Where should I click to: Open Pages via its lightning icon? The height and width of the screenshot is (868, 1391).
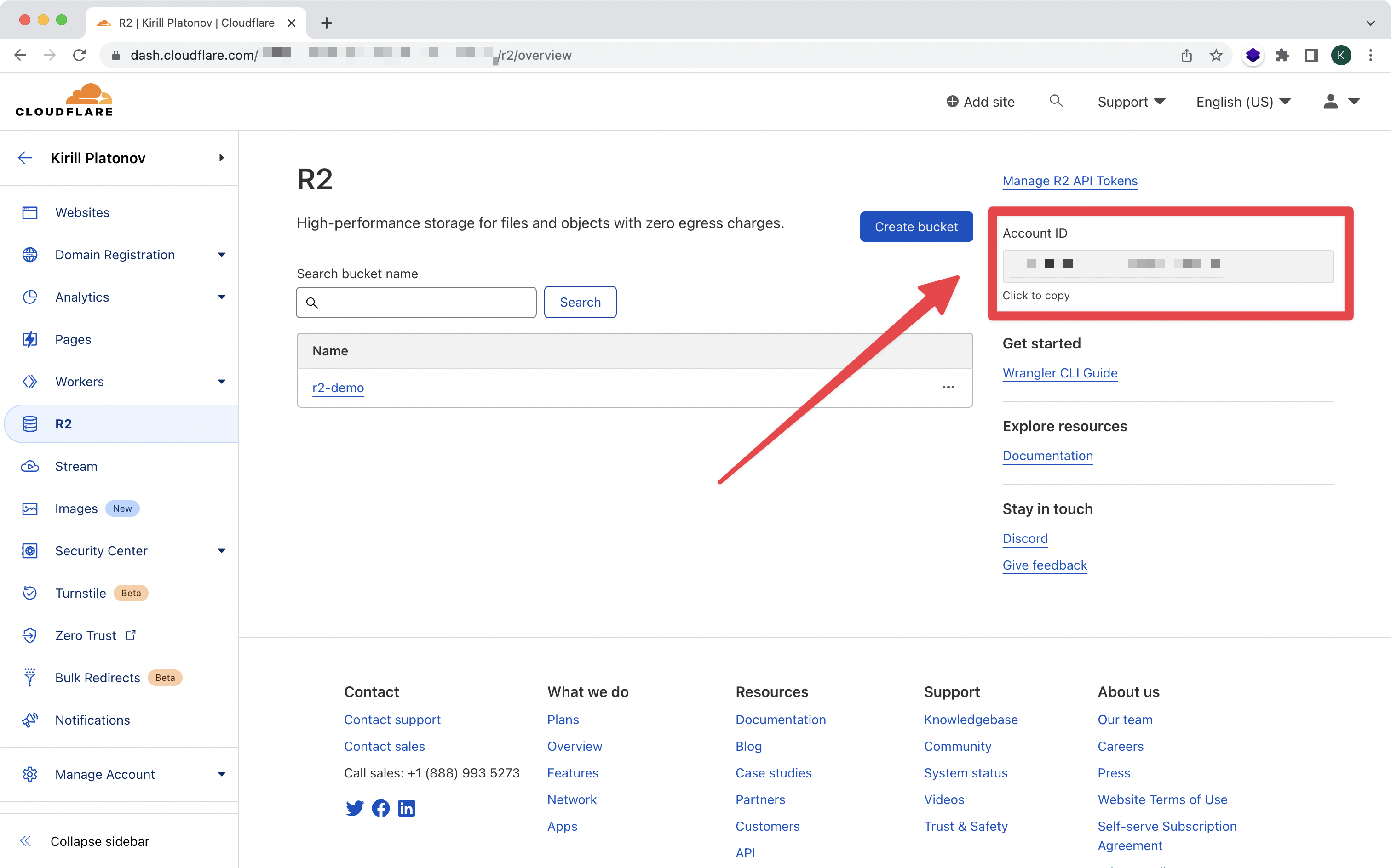(x=30, y=339)
